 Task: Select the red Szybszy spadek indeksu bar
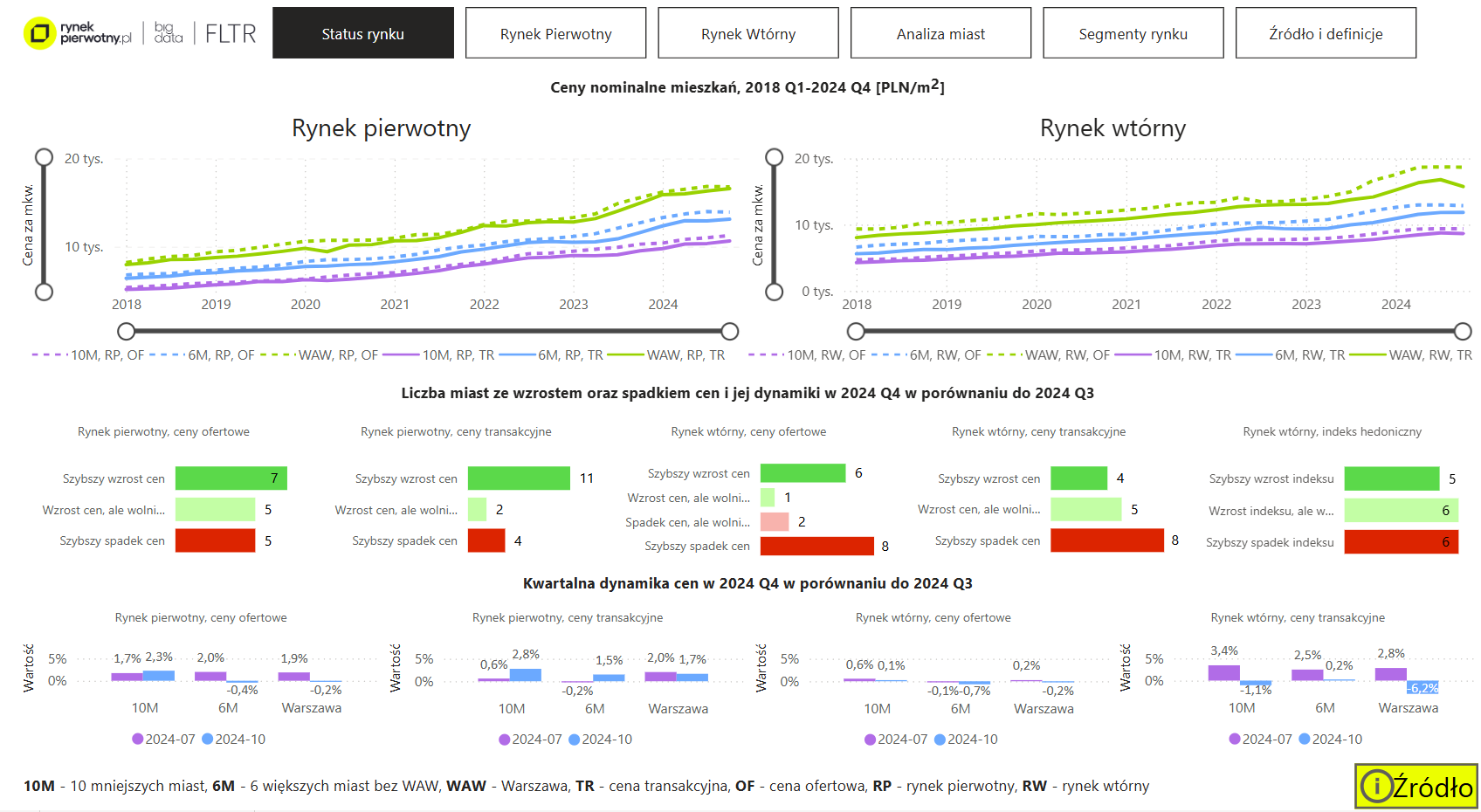click(x=1401, y=542)
